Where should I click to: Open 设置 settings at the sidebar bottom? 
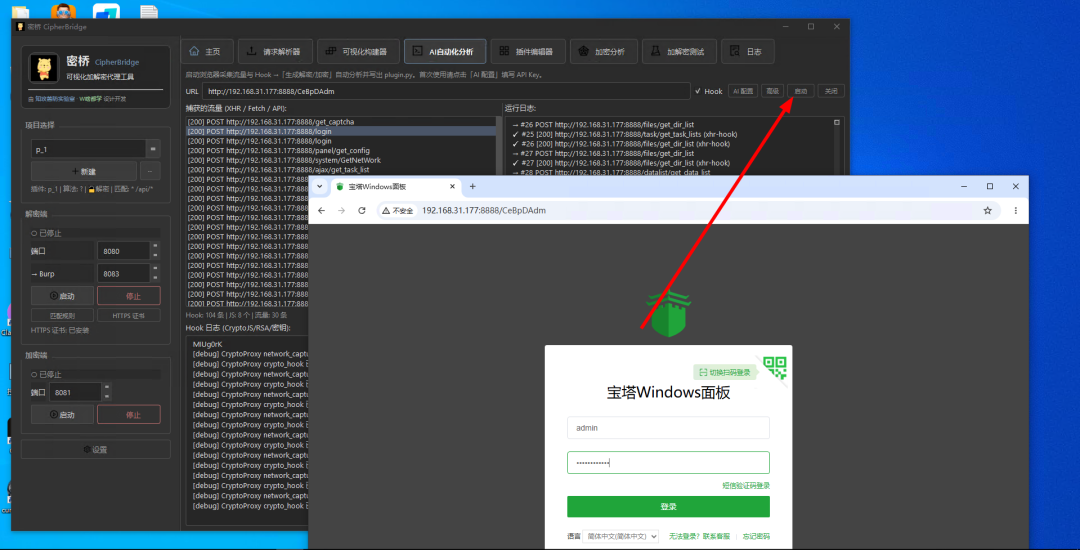click(x=96, y=449)
